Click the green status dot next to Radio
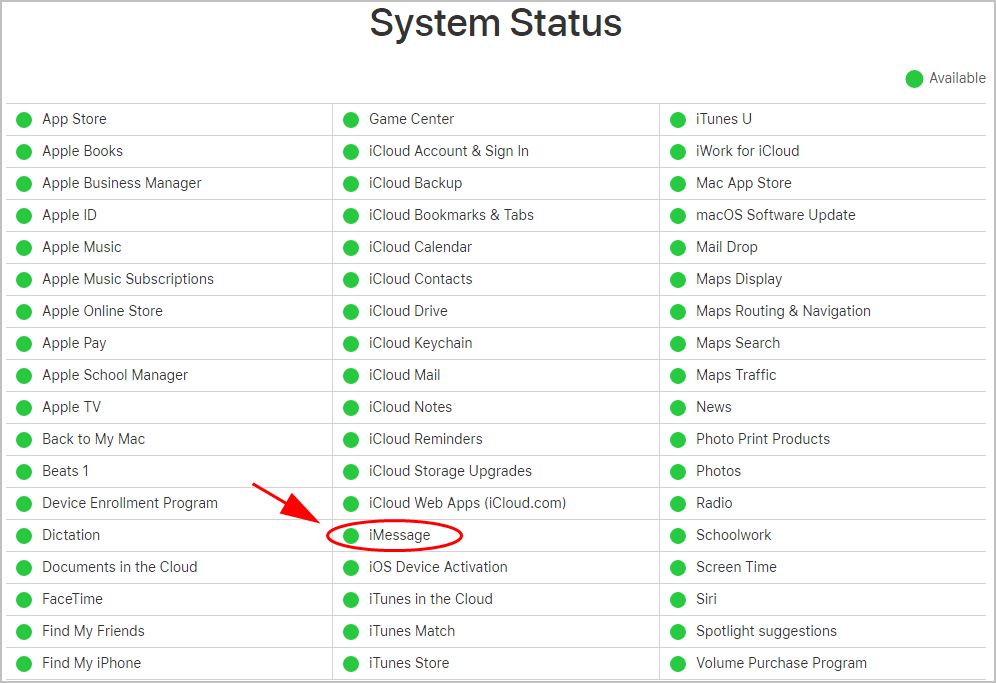Viewport: 996px width, 683px height. (678, 504)
